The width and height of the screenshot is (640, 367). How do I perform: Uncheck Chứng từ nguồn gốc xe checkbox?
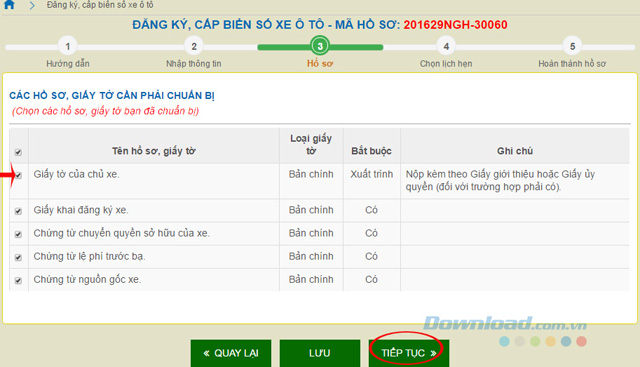[x=18, y=281]
